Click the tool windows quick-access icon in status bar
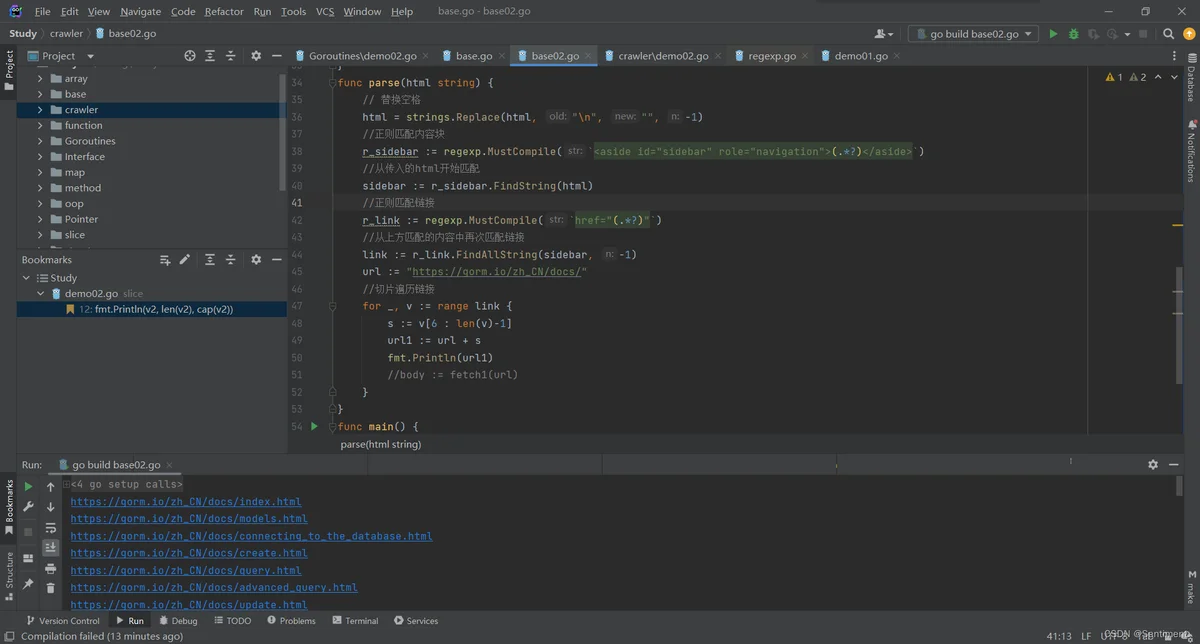Image resolution: width=1200 pixels, height=644 pixels. point(8,636)
